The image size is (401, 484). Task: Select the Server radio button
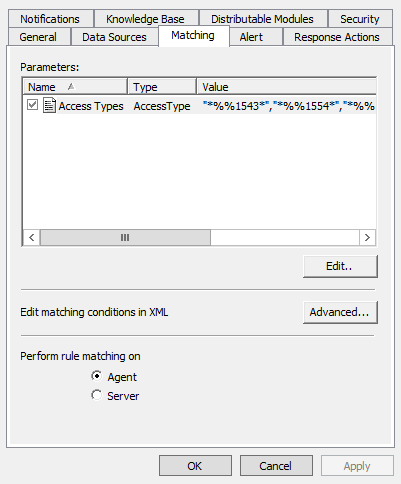97,395
